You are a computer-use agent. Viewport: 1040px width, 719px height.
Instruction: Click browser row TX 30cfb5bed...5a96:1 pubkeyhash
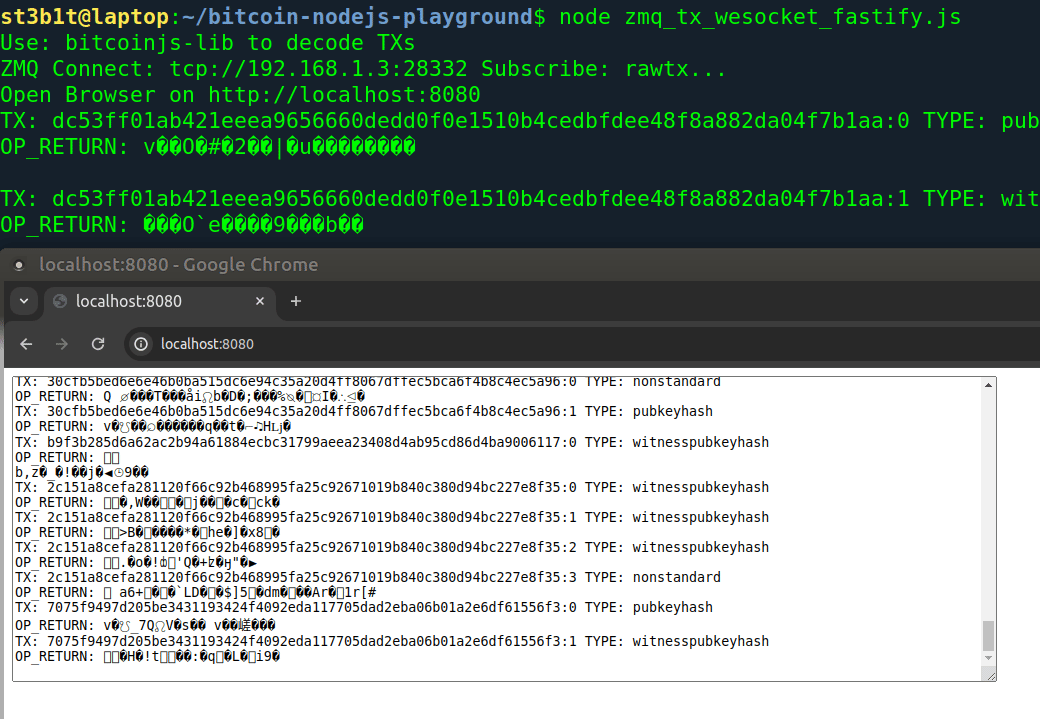(363, 411)
